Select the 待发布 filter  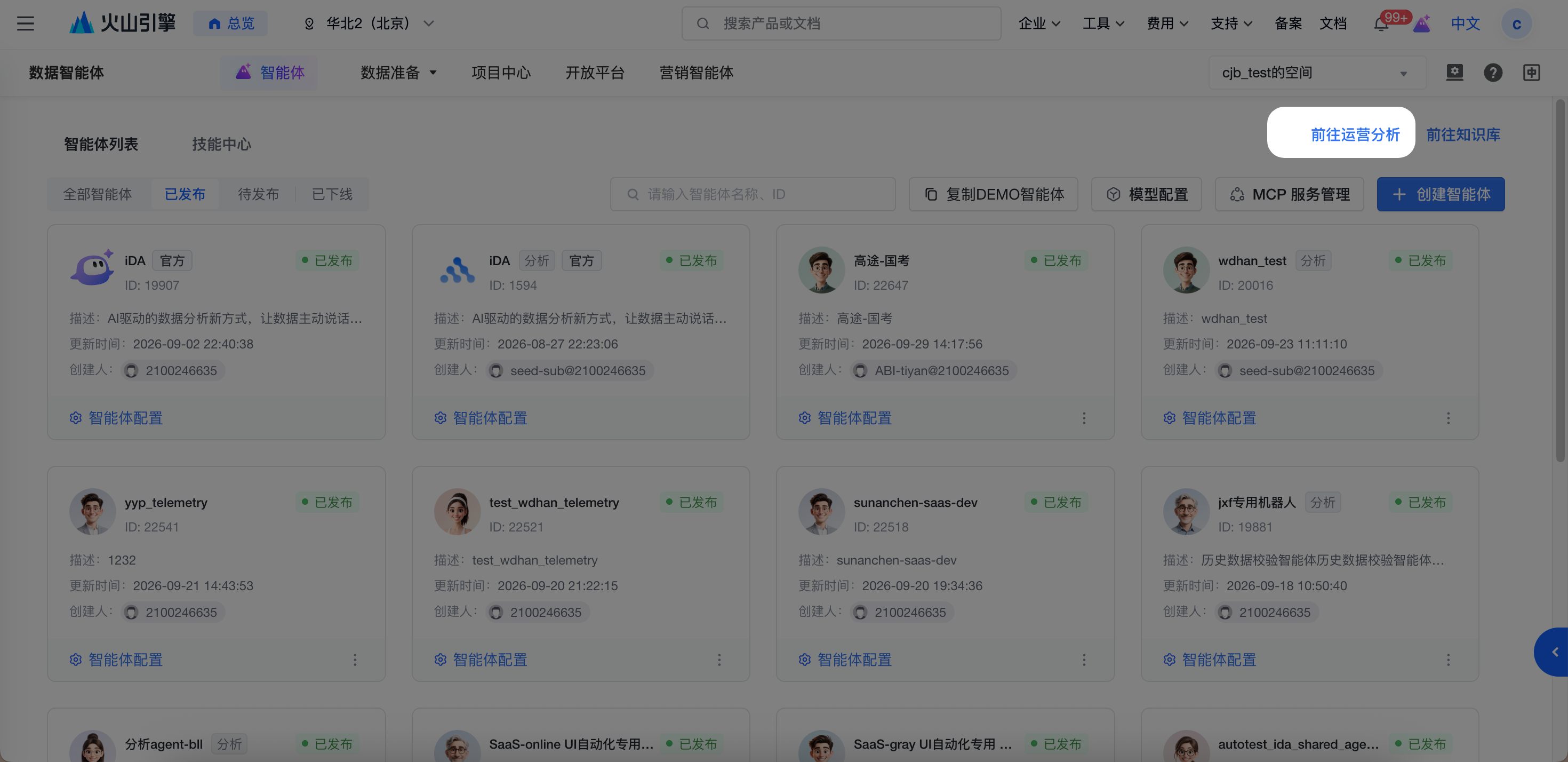(258, 194)
